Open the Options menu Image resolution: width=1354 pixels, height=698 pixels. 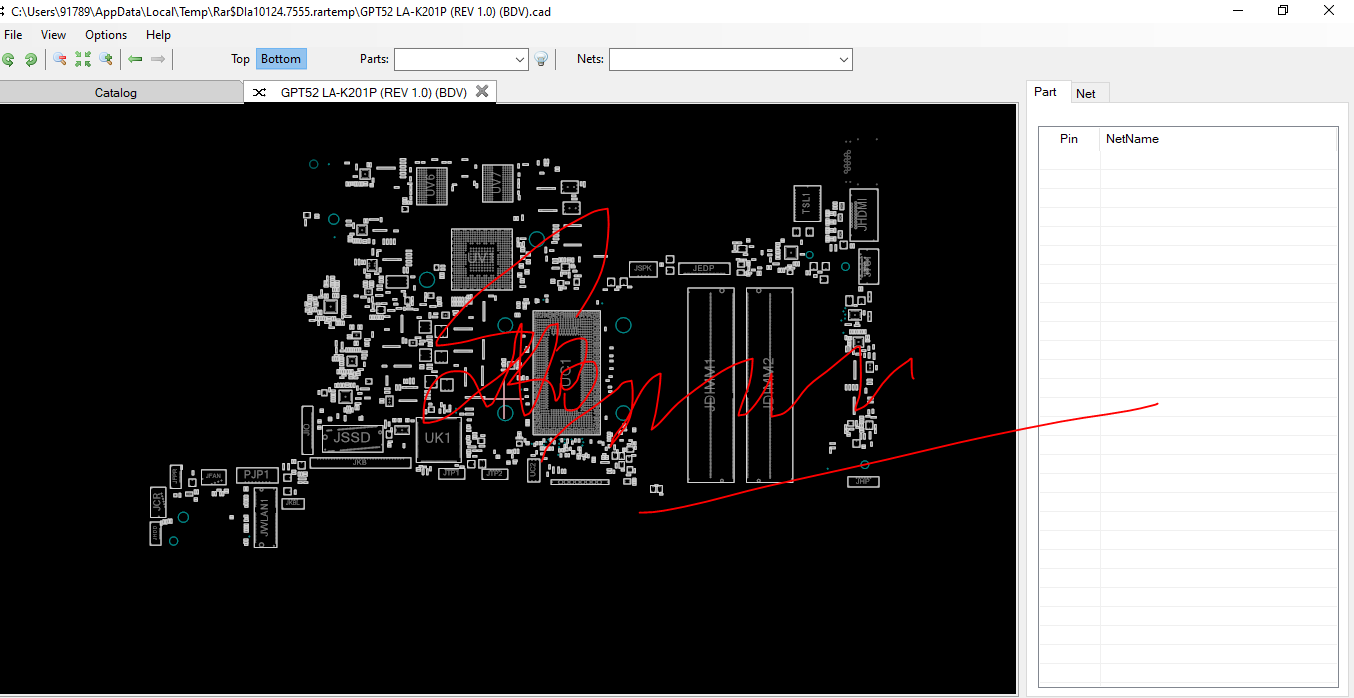[106, 34]
